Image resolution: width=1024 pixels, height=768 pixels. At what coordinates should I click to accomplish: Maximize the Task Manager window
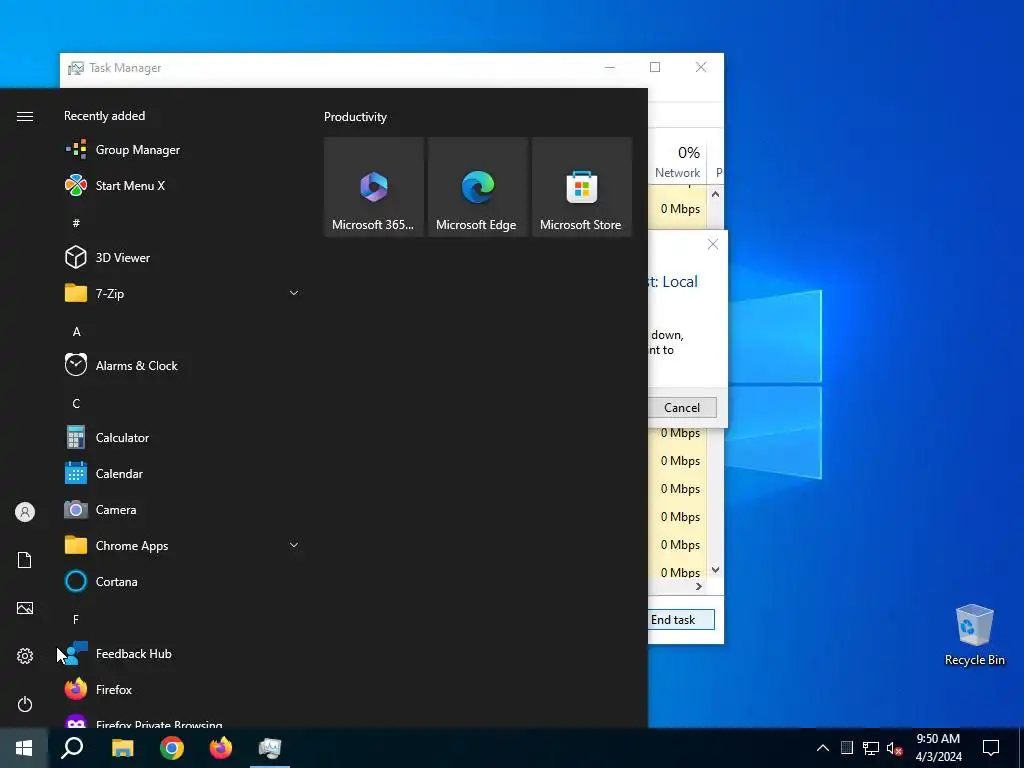655,67
